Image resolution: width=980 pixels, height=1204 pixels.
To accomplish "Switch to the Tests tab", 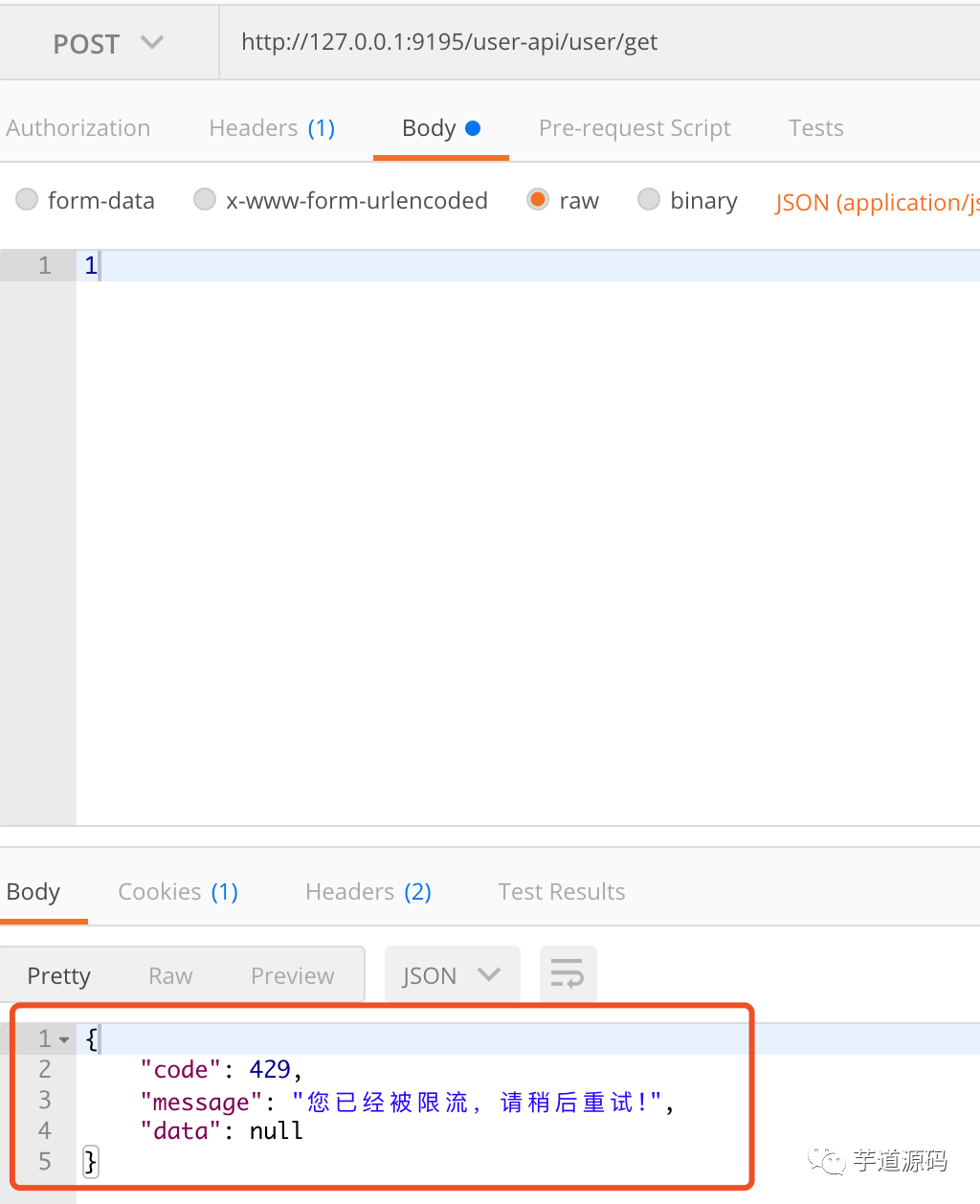I will pyautogui.click(x=815, y=128).
